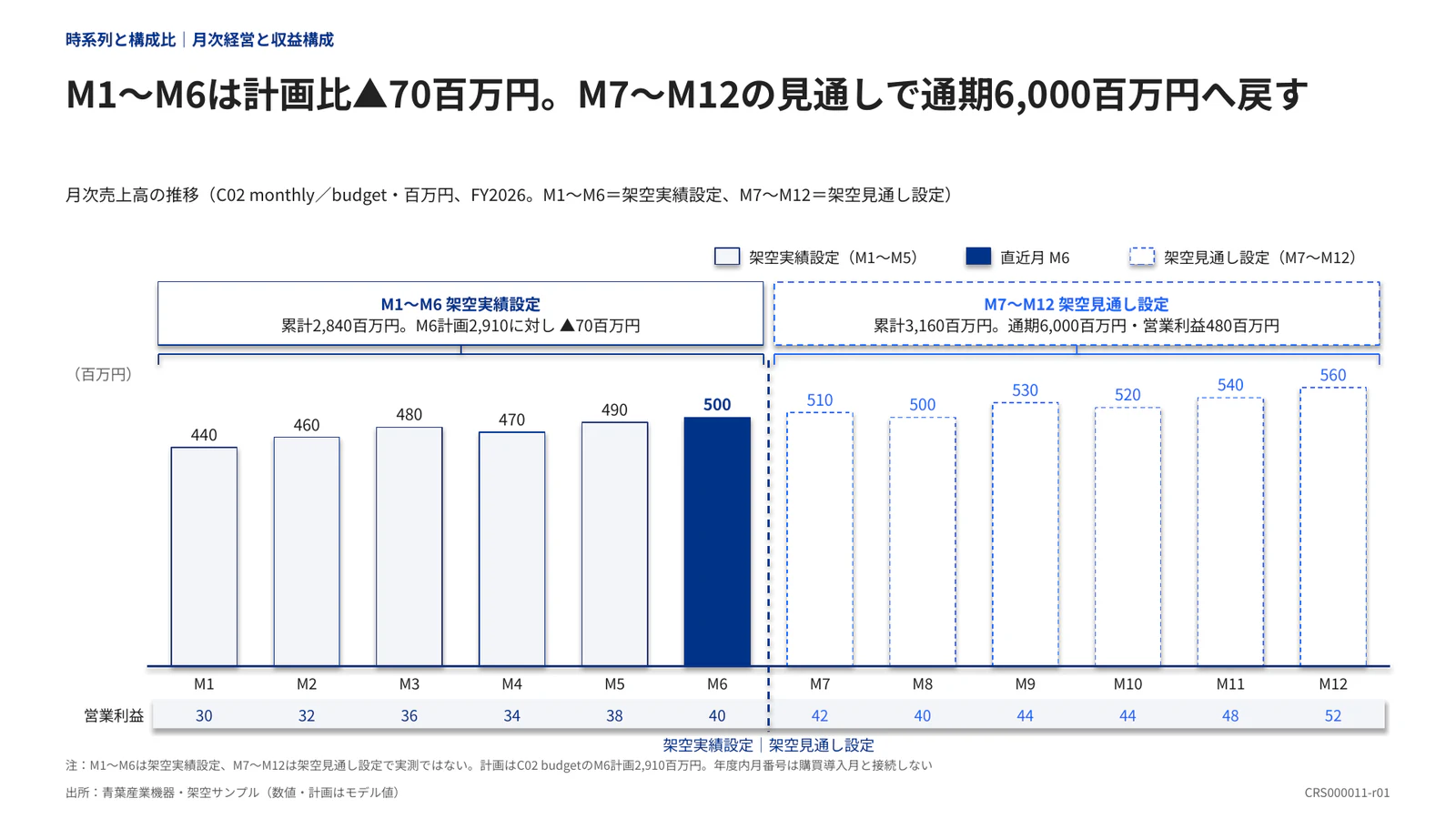
Task: Click the dashed M11 forecast bar
Action: click(x=1230, y=531)
